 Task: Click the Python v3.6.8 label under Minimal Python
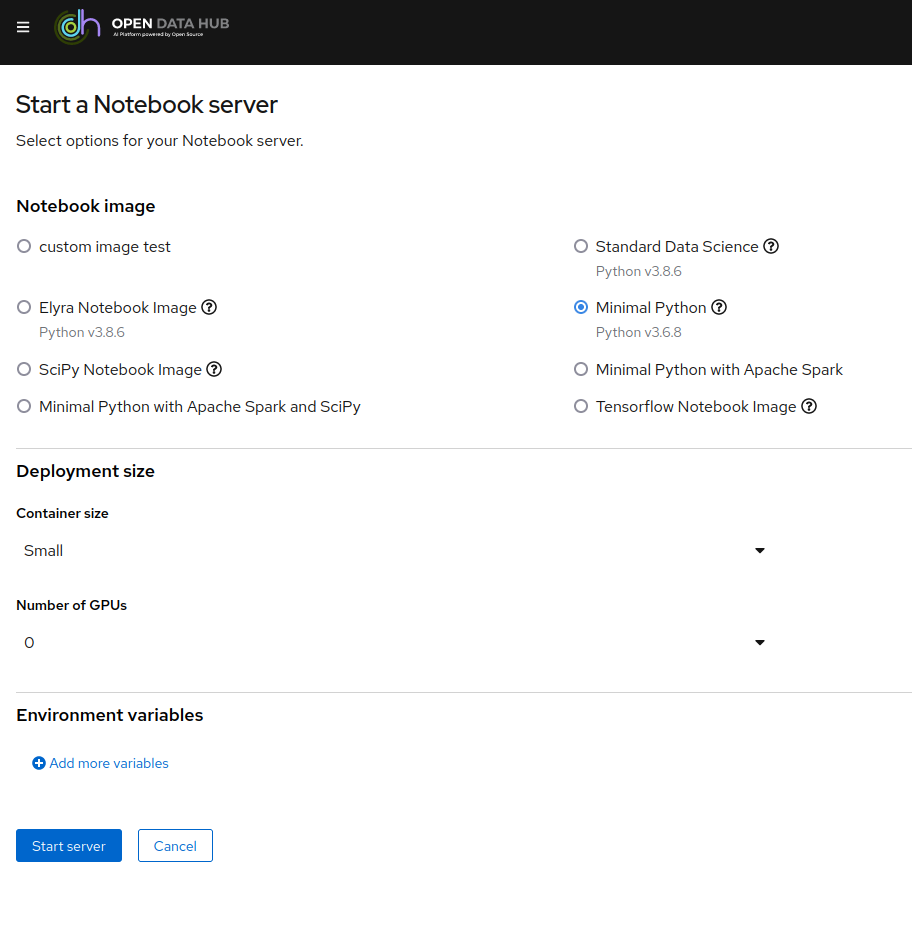tap(638, 332)
